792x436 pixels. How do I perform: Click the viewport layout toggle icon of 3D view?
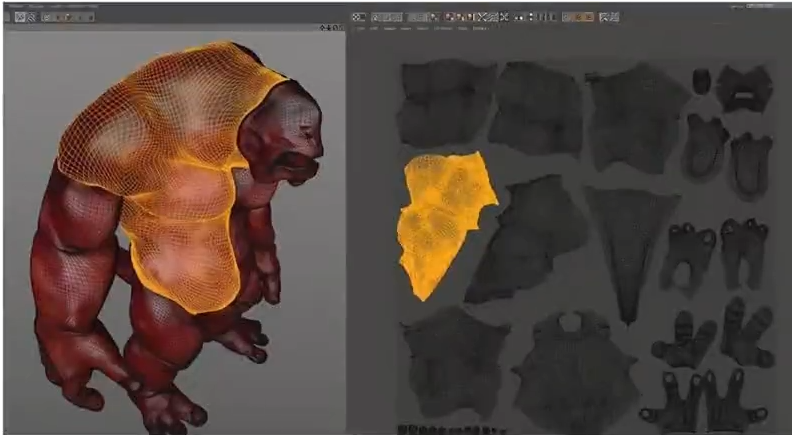340,28
